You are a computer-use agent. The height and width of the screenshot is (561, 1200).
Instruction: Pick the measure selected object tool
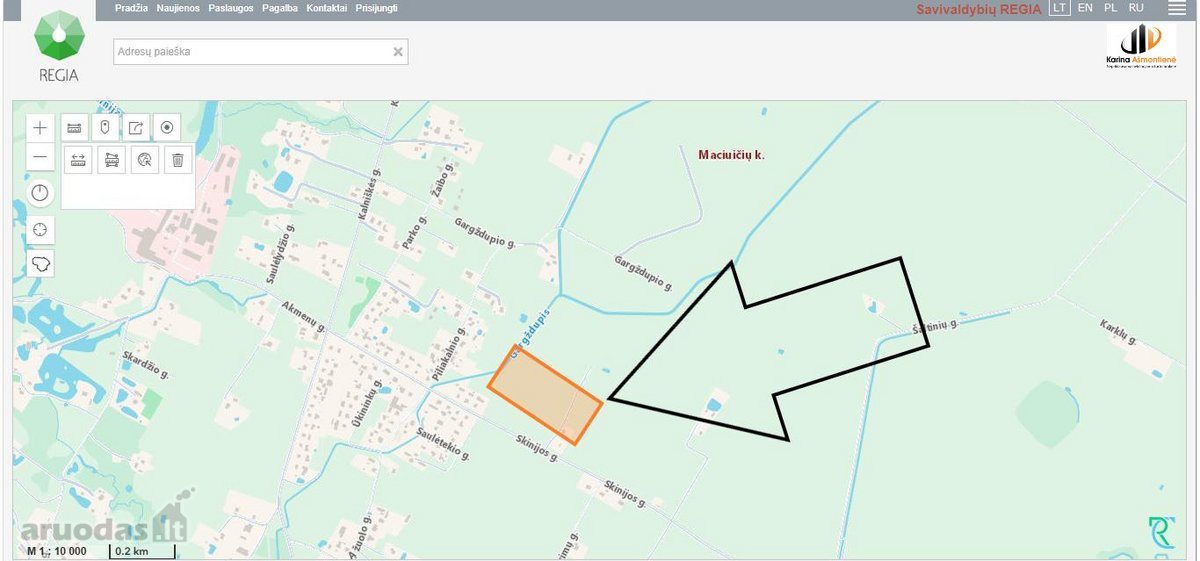click(145, 160)
